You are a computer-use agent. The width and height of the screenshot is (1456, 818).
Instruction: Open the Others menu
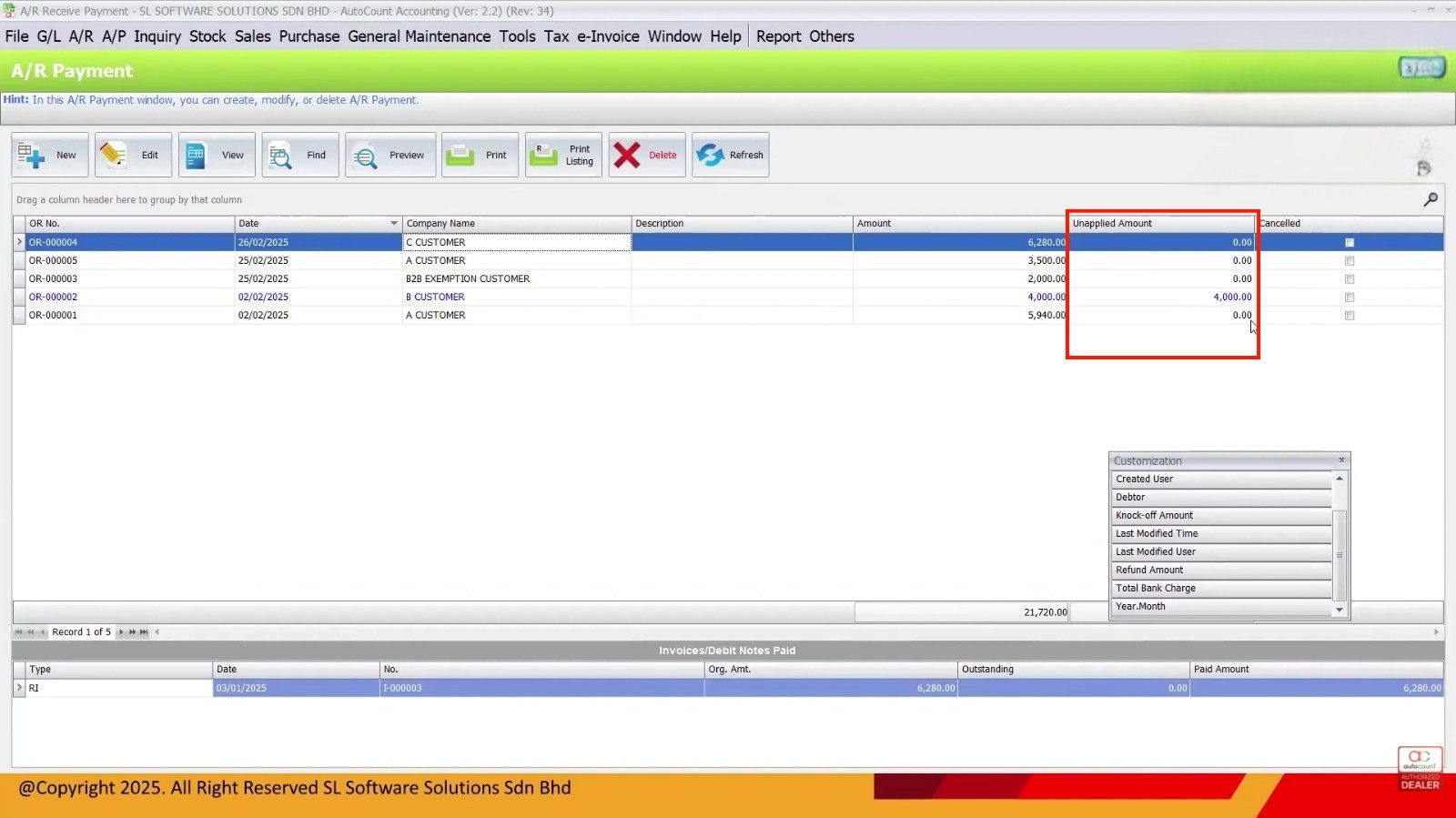coord(832,36)
